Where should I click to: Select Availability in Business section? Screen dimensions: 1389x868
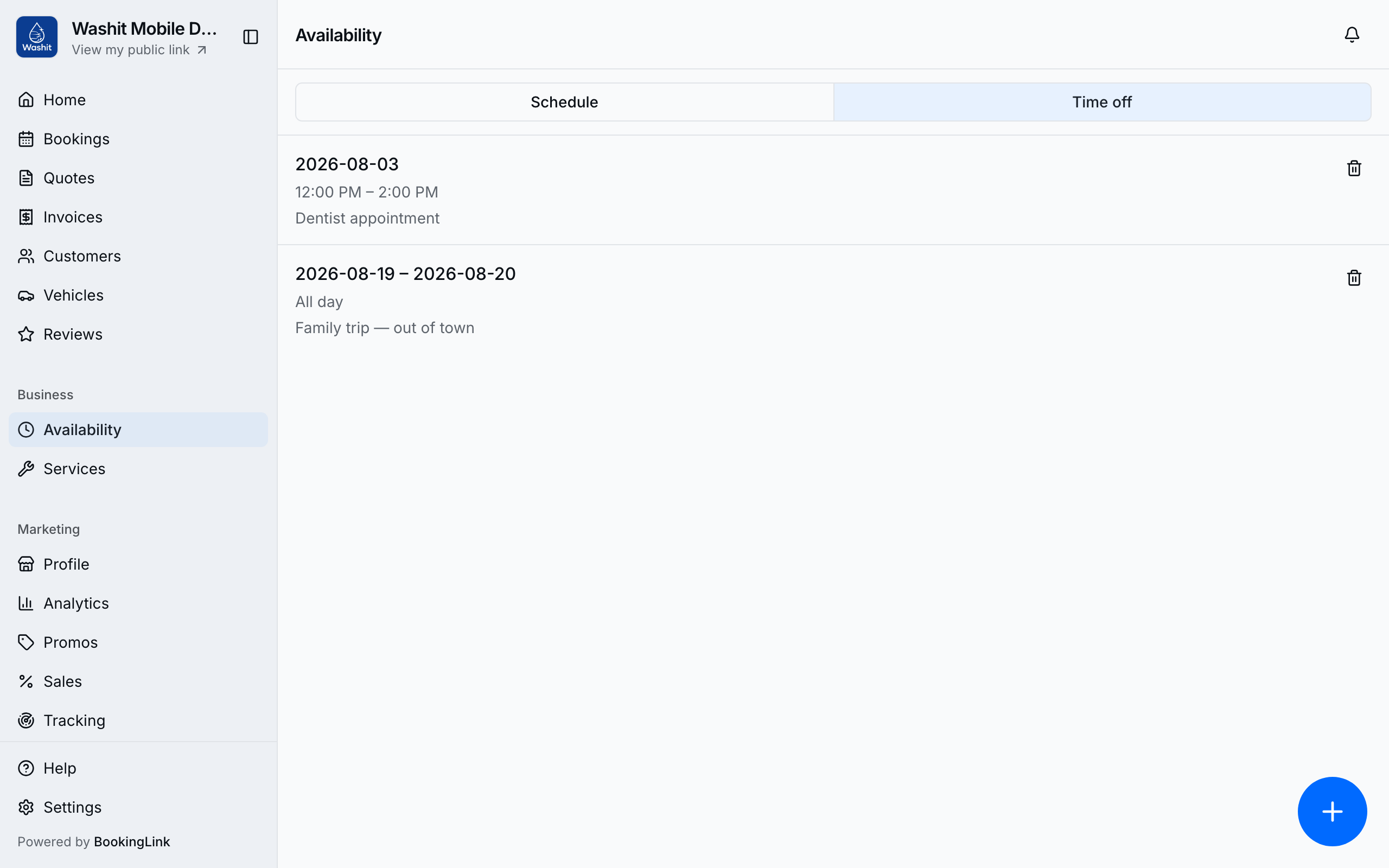pos(138,430)
